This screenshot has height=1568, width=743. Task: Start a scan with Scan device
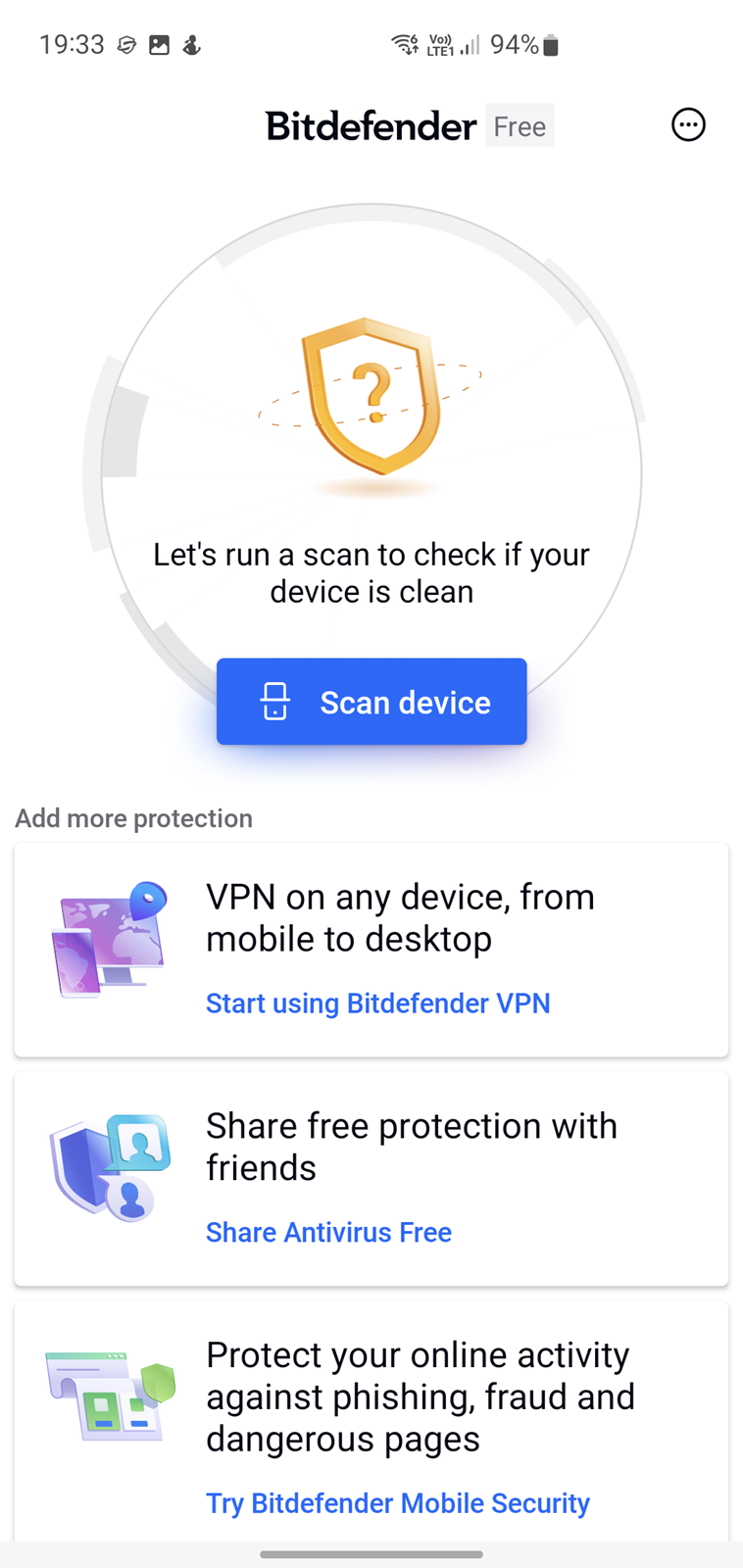[371, 702]
